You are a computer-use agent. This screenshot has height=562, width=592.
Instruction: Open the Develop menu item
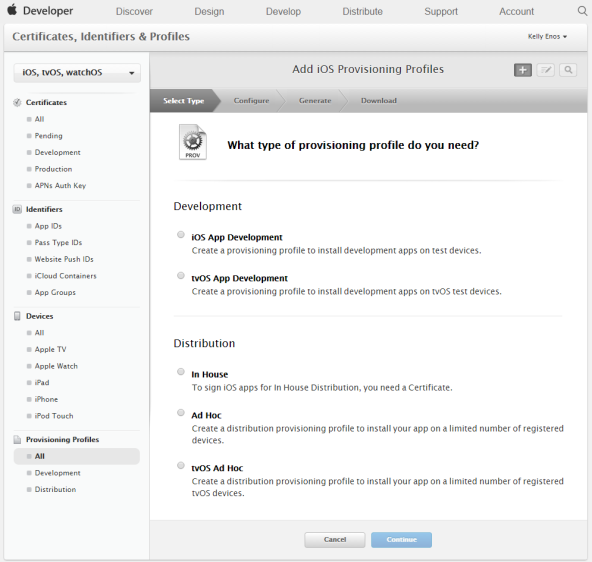click(283, 12)
